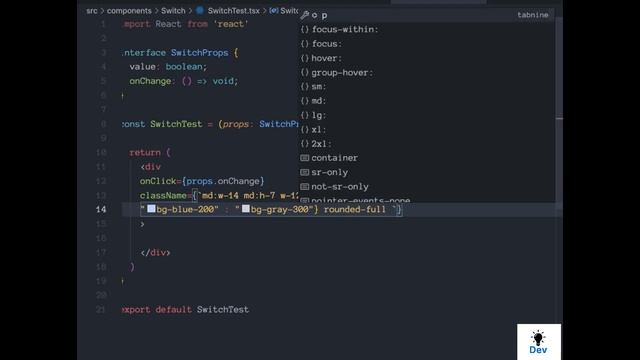Click export default SwitchTest line
The height and width of the screenshot is (360, 640).
click(x=185, y=309)
